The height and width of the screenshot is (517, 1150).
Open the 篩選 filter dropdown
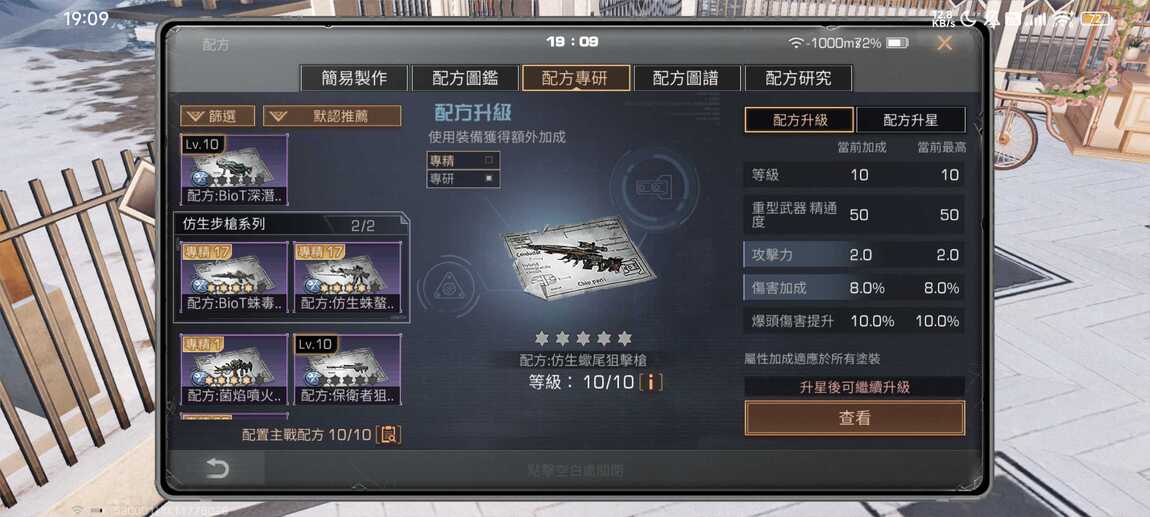218,116
